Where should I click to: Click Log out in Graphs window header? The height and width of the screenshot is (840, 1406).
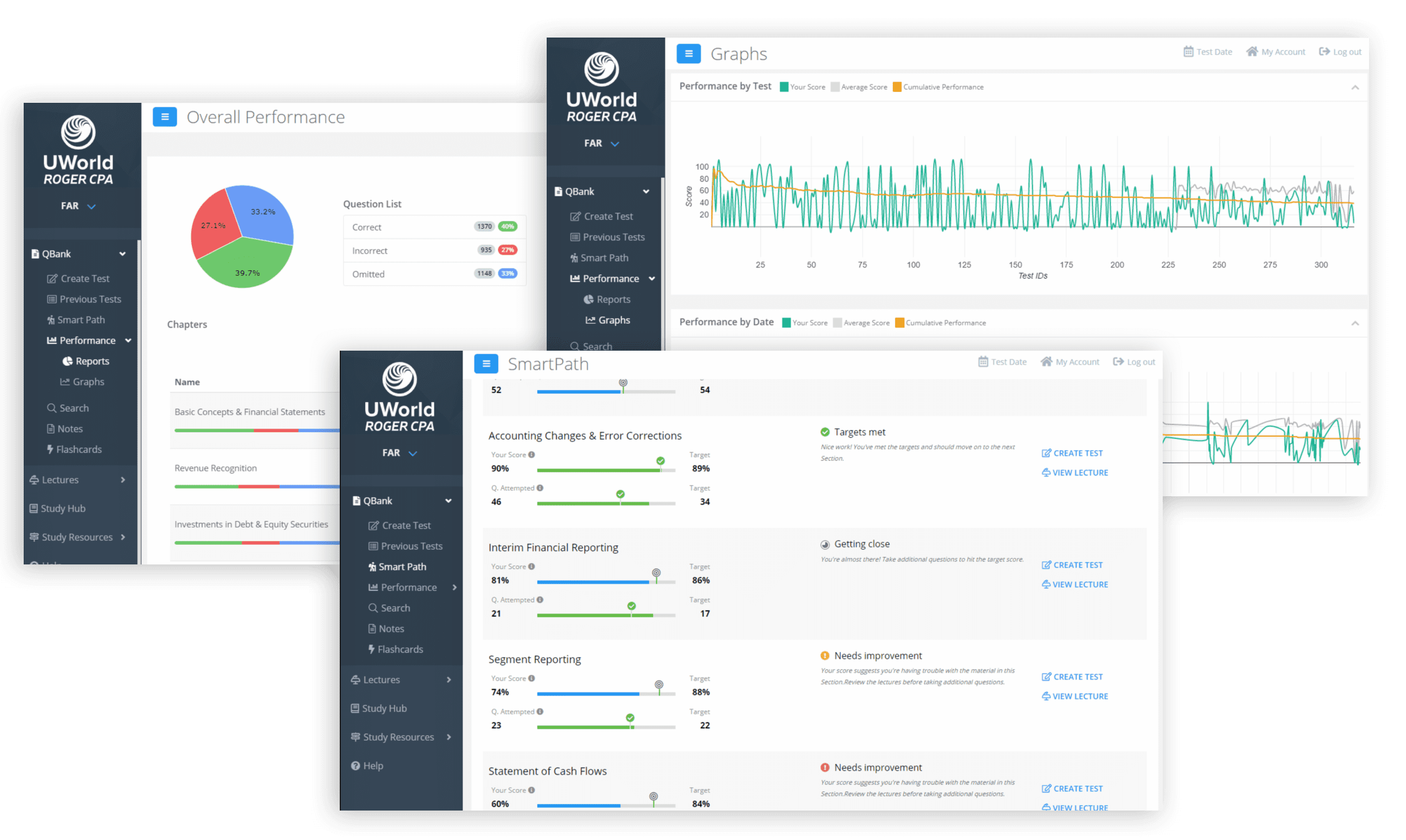click(1340, 51)
